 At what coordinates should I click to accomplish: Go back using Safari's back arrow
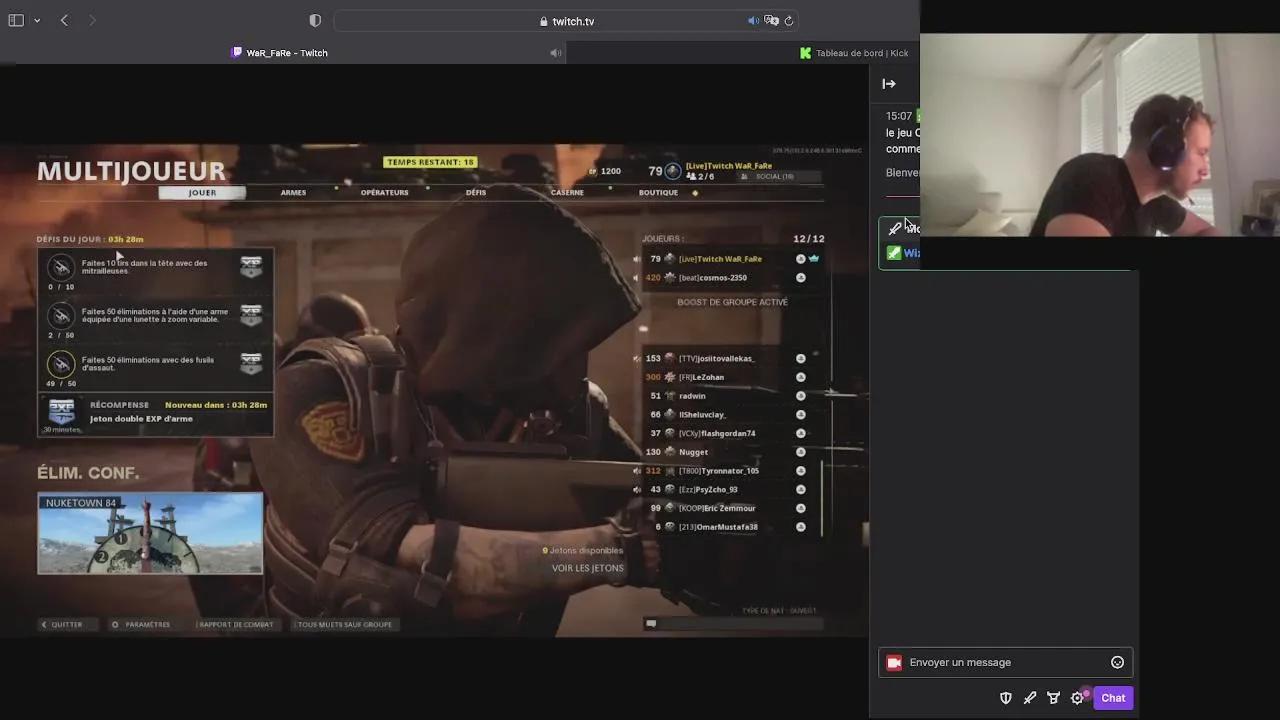tap(64, 20)
